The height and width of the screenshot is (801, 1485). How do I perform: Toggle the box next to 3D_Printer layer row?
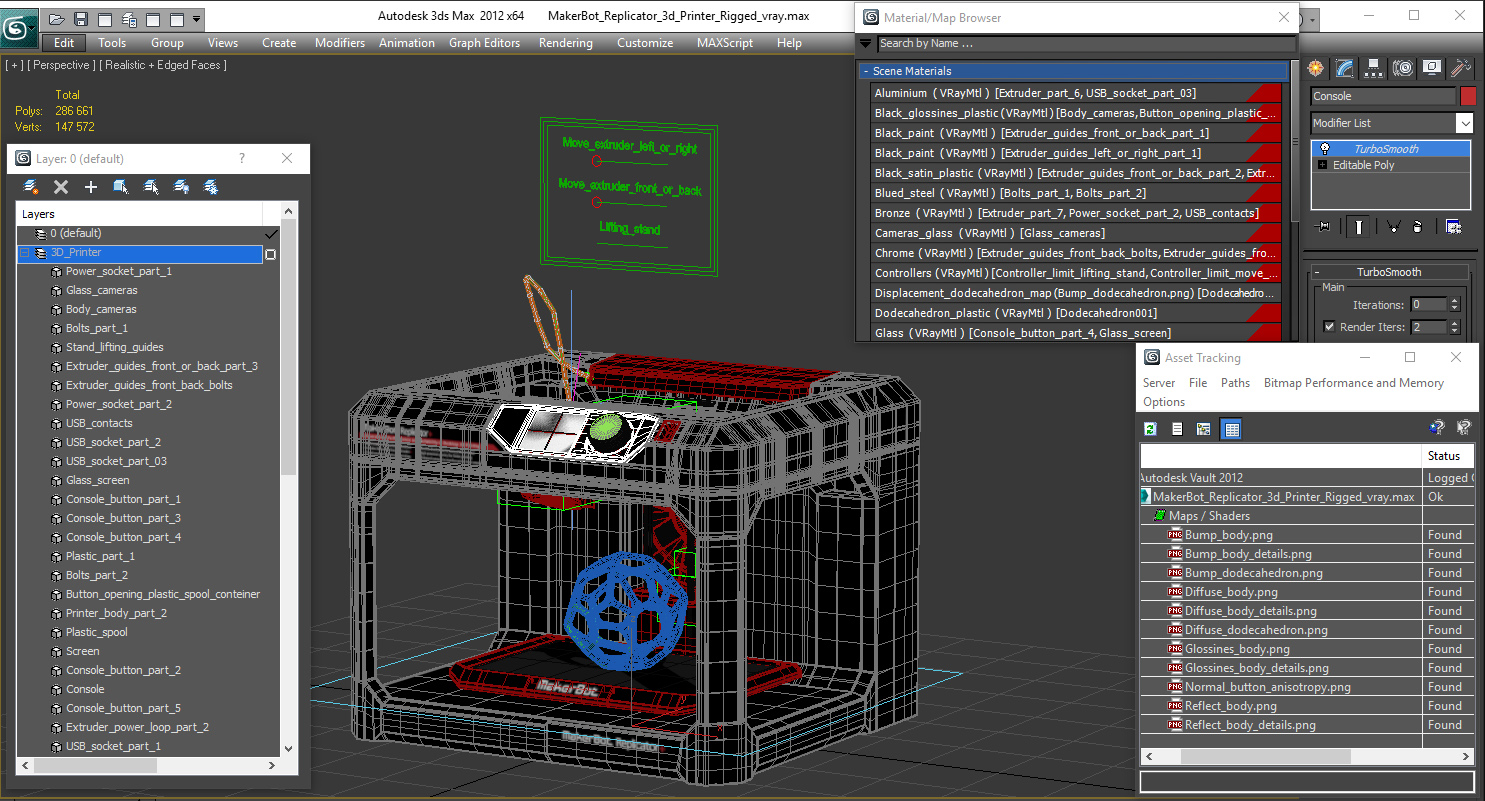pyautogui.click(x=270, y=254)
